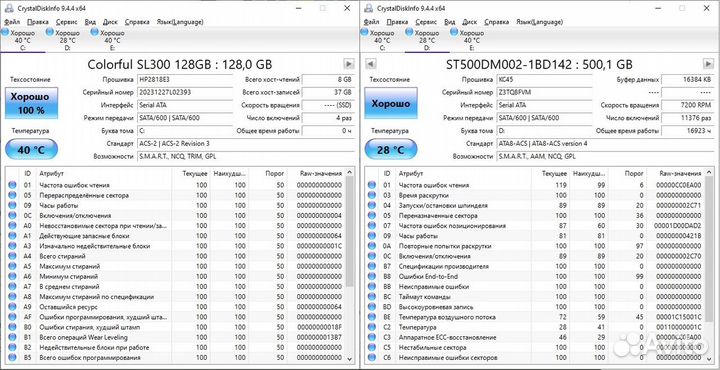This screenshot has height=370, width=720.
Task: Go to previous disk in ST500DM002 window
Action: 371,64
